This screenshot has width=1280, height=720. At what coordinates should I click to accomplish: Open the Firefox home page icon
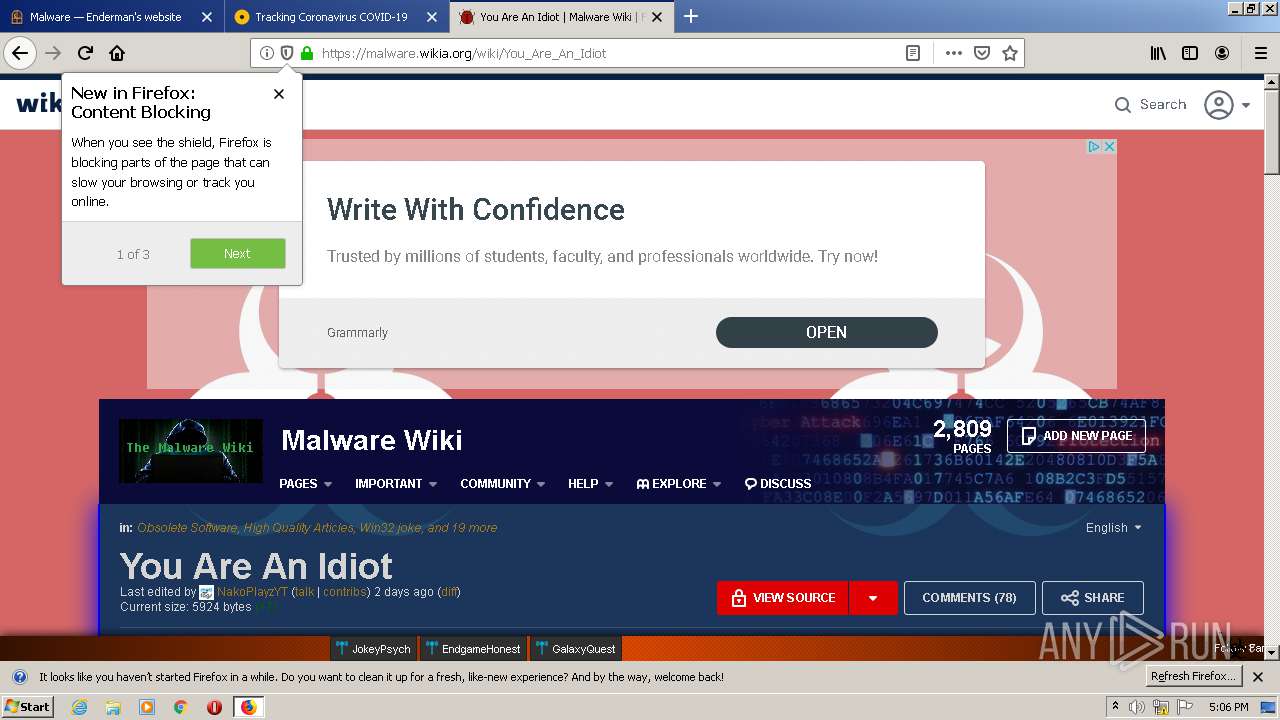(117, 53)
